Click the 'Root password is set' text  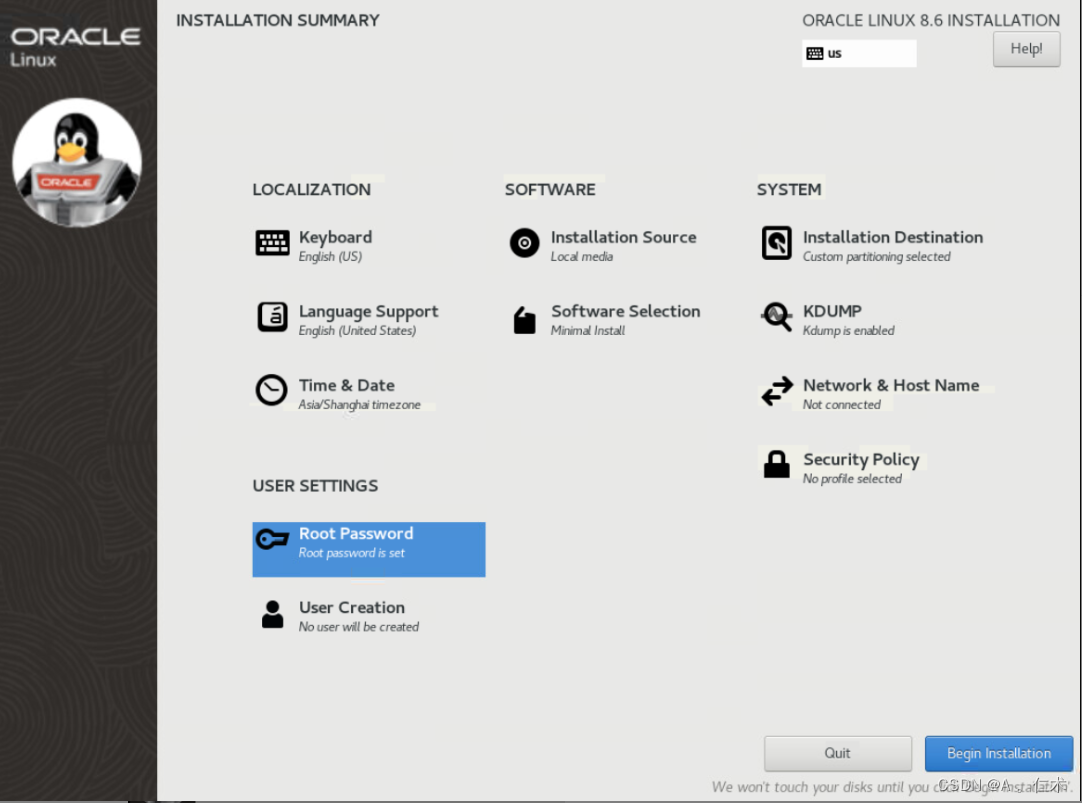pyautogui.click(x=352, y=553)
